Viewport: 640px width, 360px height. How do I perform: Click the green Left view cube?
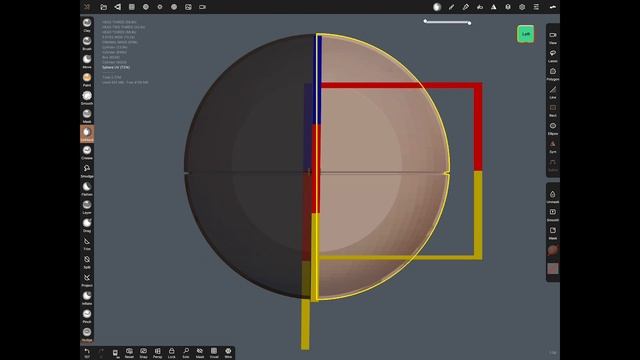(525, 34)
